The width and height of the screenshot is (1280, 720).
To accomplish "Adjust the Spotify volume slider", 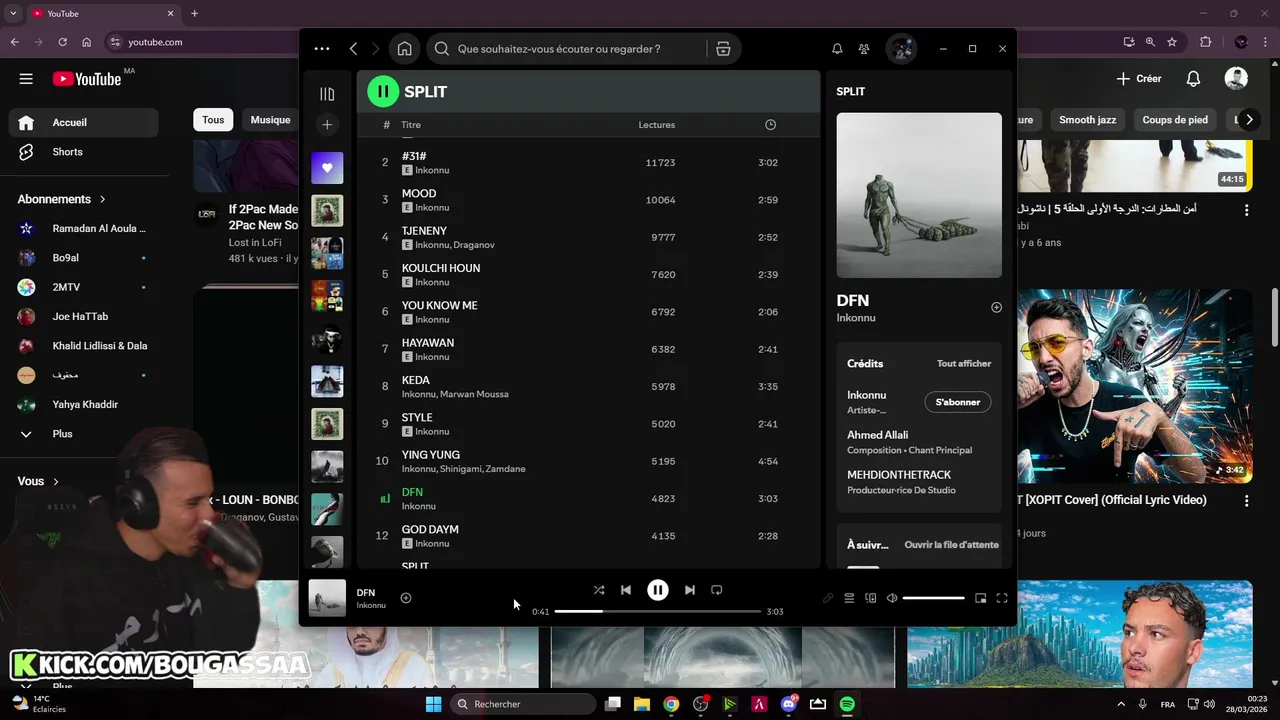I will click(934, 598).
